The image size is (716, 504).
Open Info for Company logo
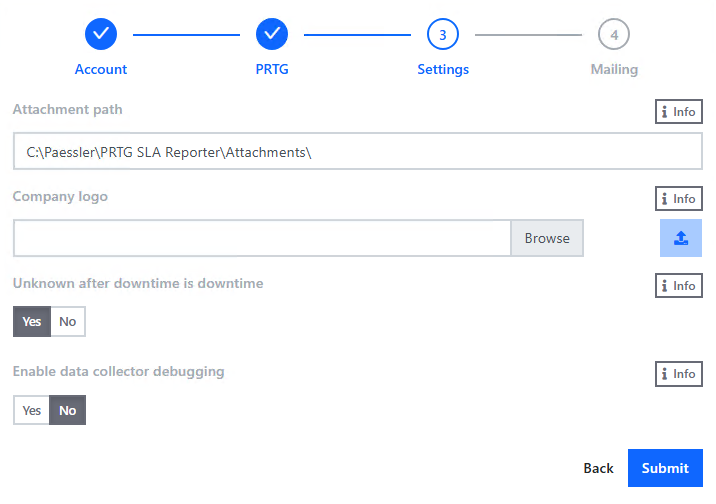coord(679,199)
